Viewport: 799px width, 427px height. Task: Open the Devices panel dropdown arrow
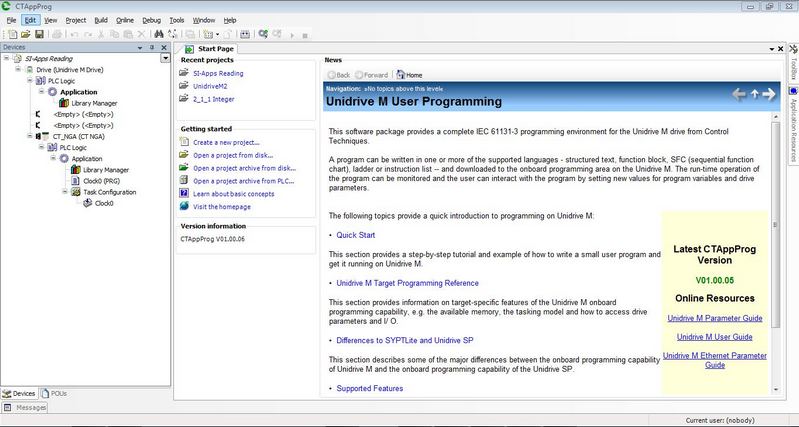pyautogui.click(x=140, y=47)
